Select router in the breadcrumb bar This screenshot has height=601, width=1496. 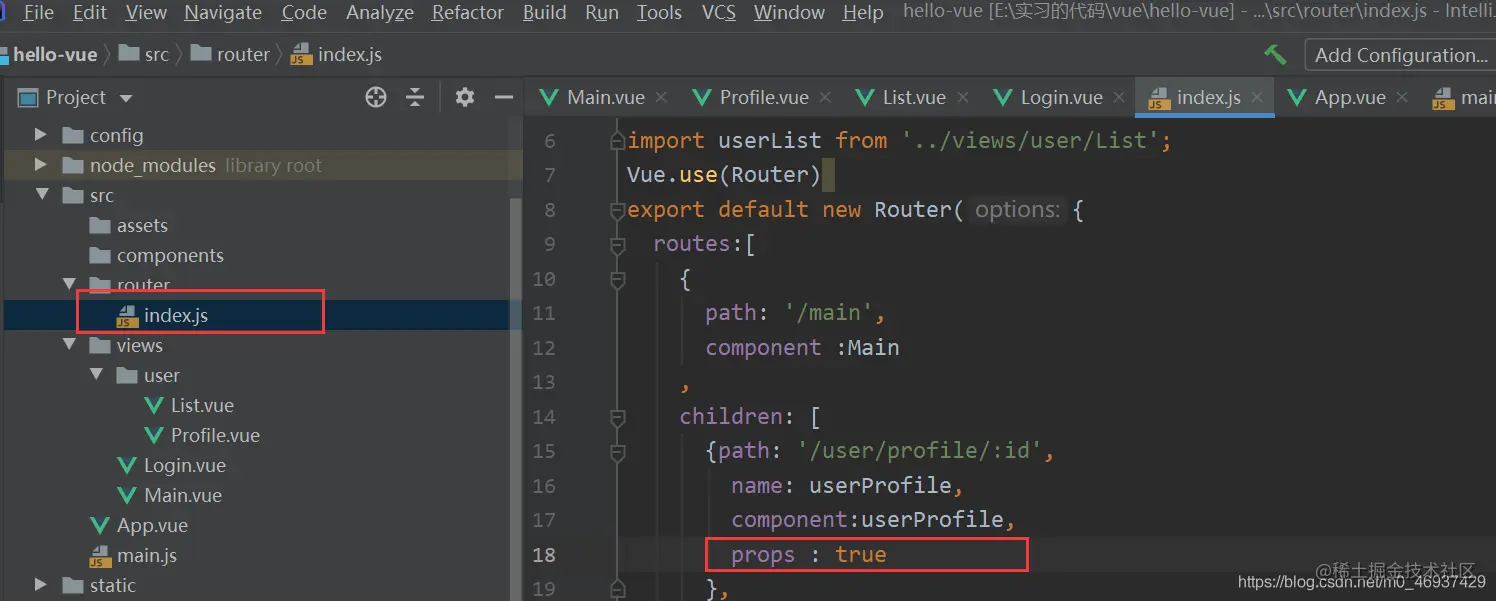tap(231, 55)
